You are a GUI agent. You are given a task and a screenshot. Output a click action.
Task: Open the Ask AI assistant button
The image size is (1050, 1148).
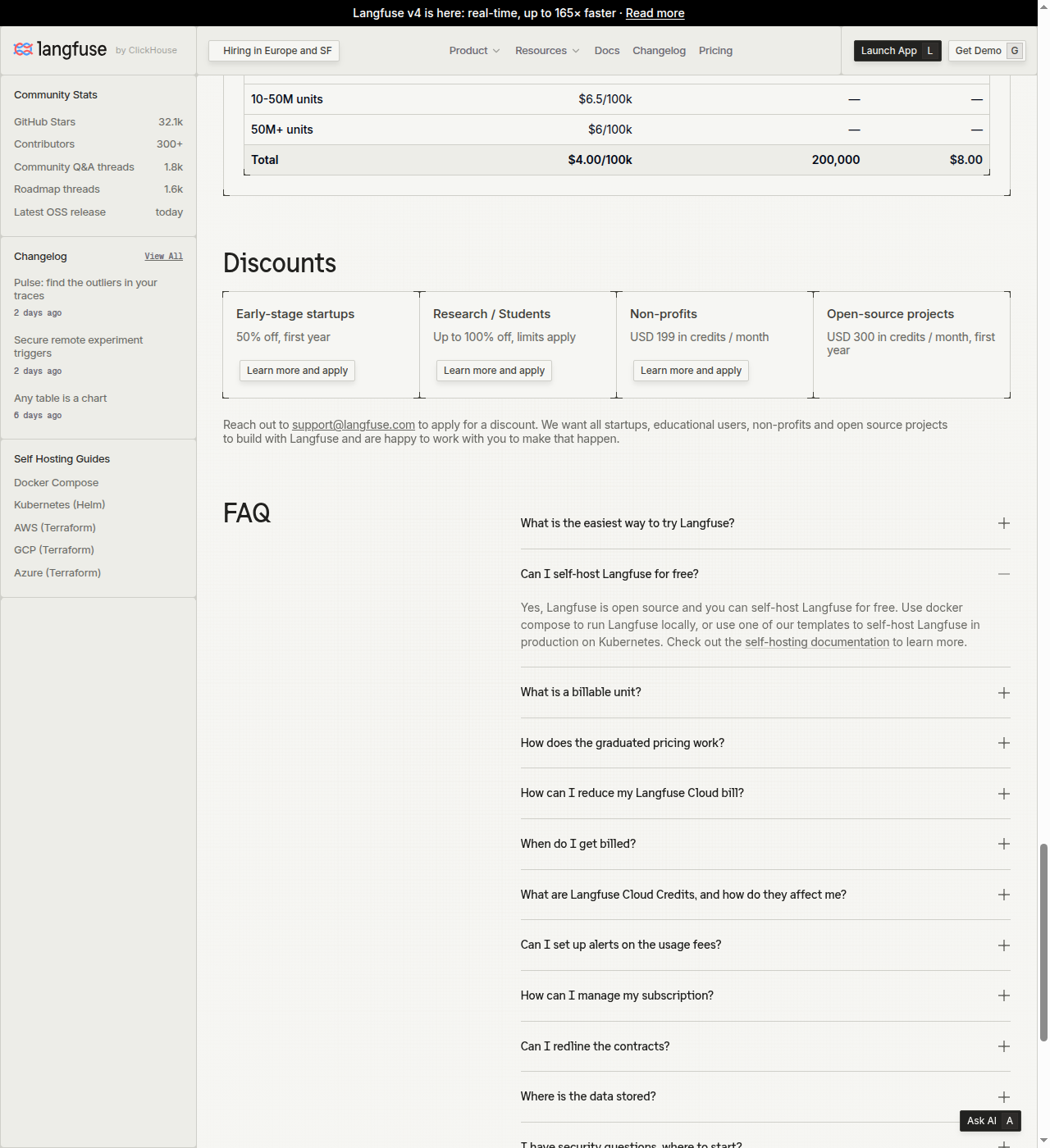990,1121
